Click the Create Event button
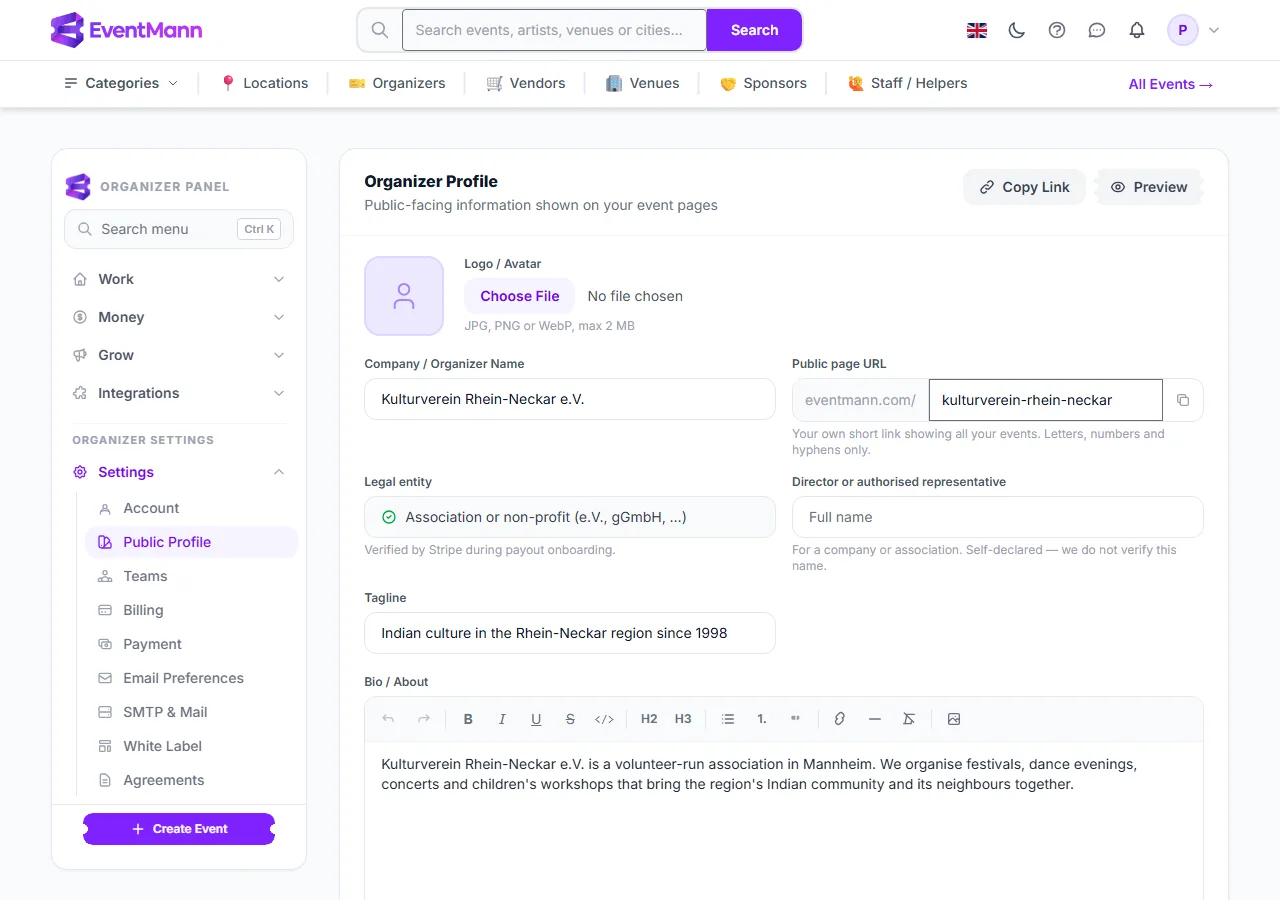The height and width of the screenshot is (900, 1280). click(179, 829)
